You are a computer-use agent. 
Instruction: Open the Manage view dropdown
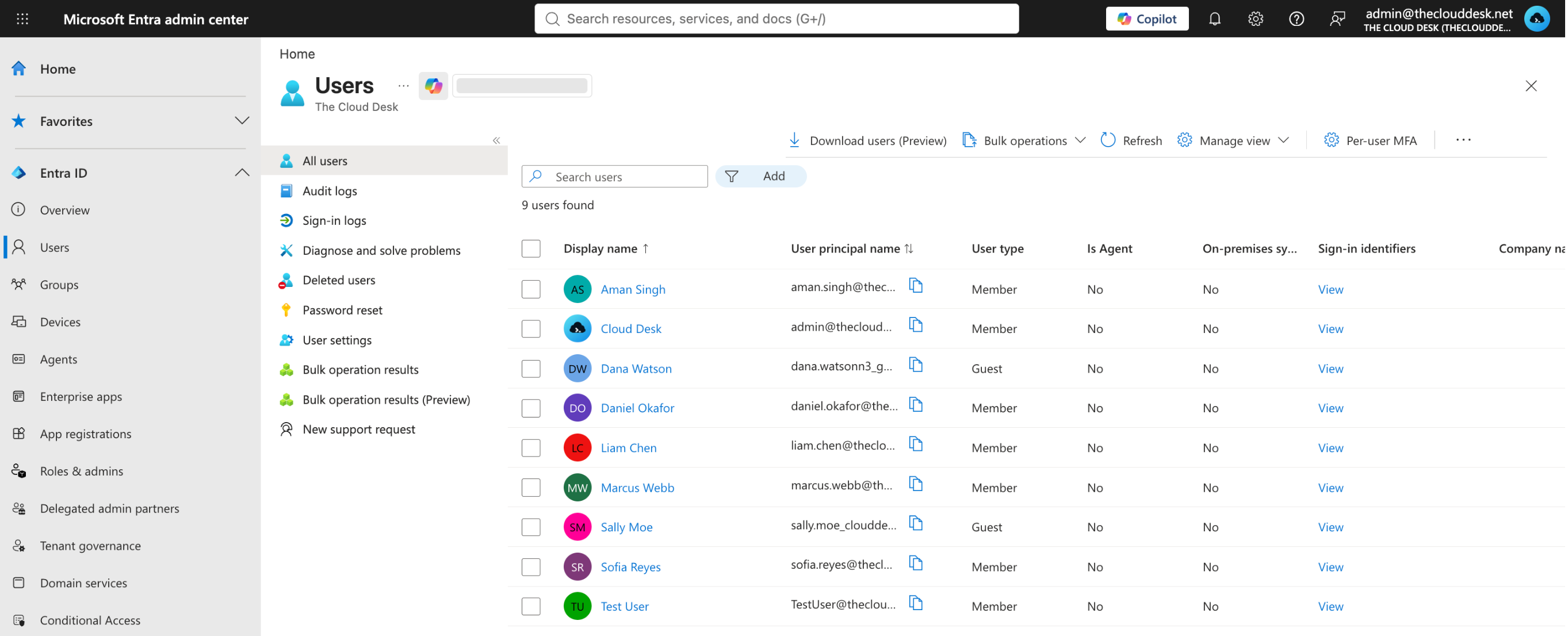pyautogui.click(x=1233, y=140)
